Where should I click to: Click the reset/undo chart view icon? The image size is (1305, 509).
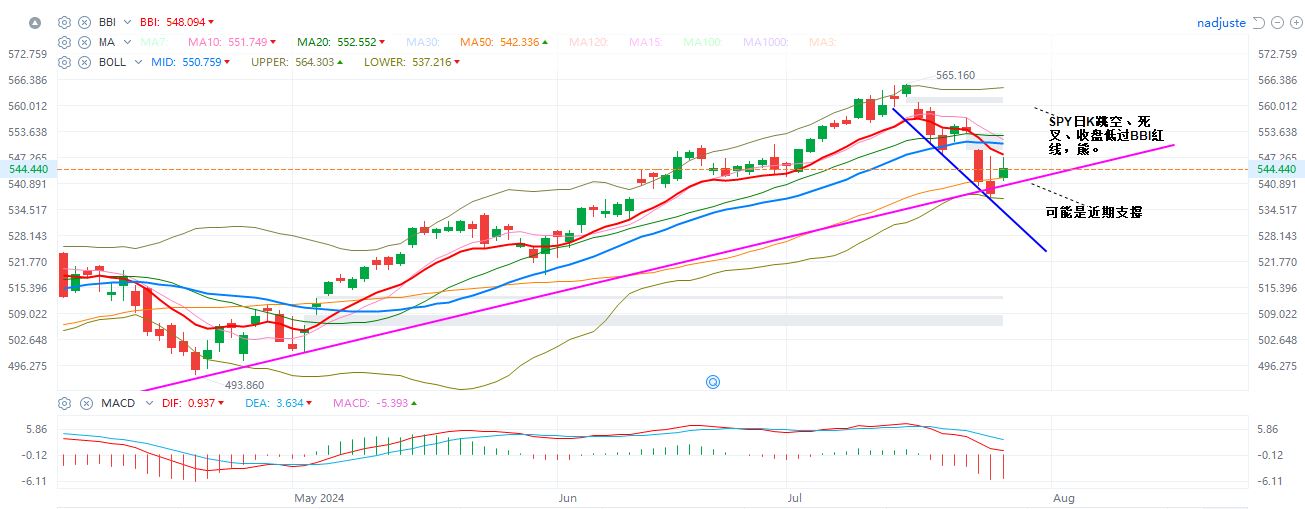(x=1258, y=22)
